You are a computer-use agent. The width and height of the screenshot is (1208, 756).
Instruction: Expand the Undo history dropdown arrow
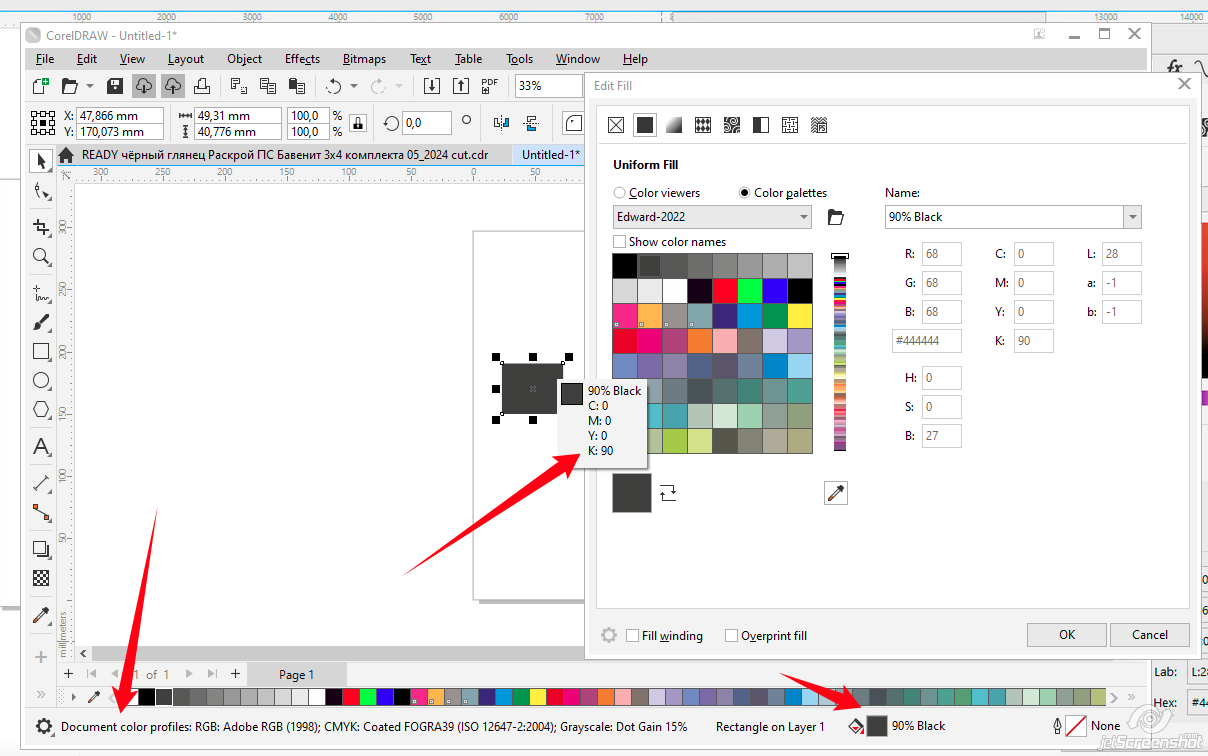point(354,86)
